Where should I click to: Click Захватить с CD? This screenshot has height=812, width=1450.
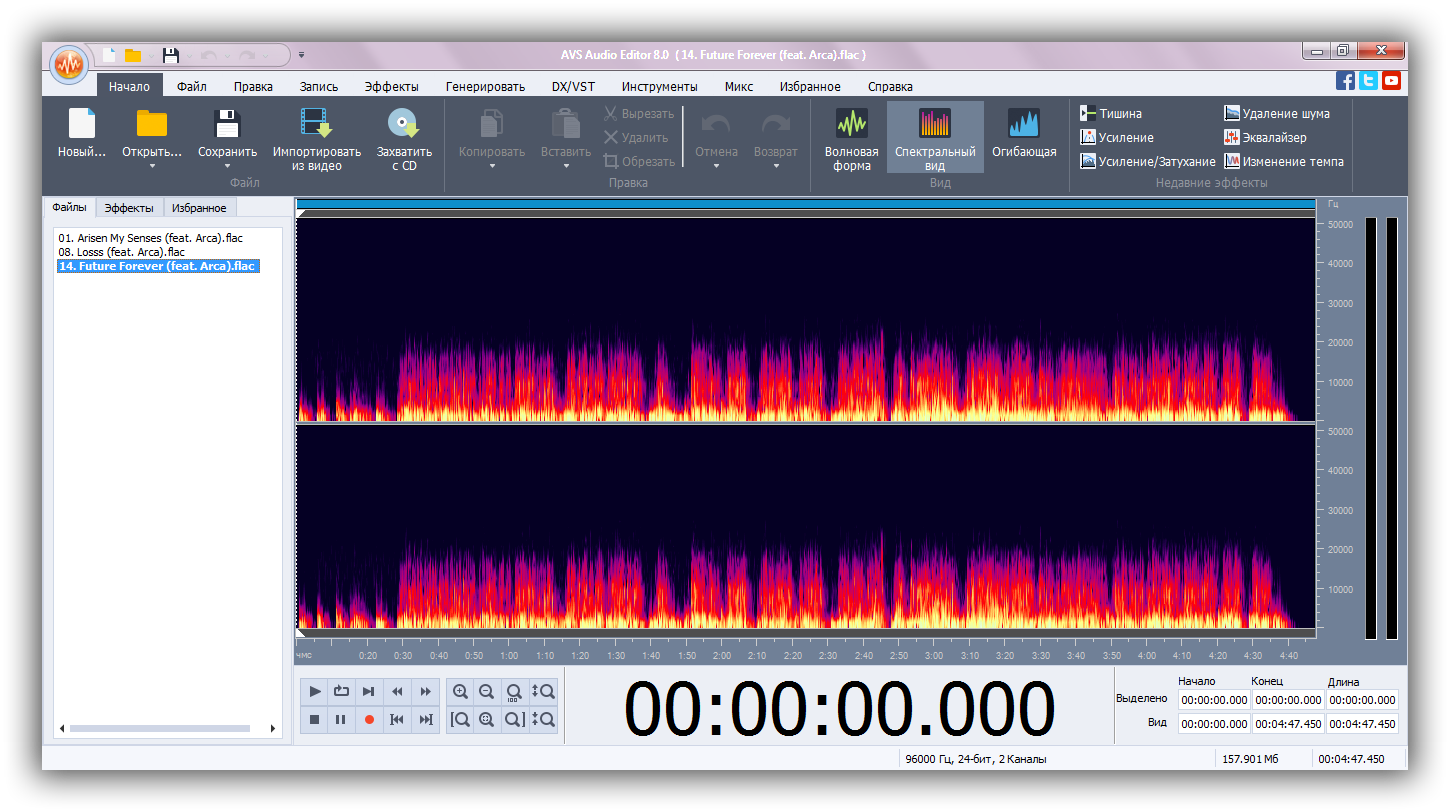[404, 139]
